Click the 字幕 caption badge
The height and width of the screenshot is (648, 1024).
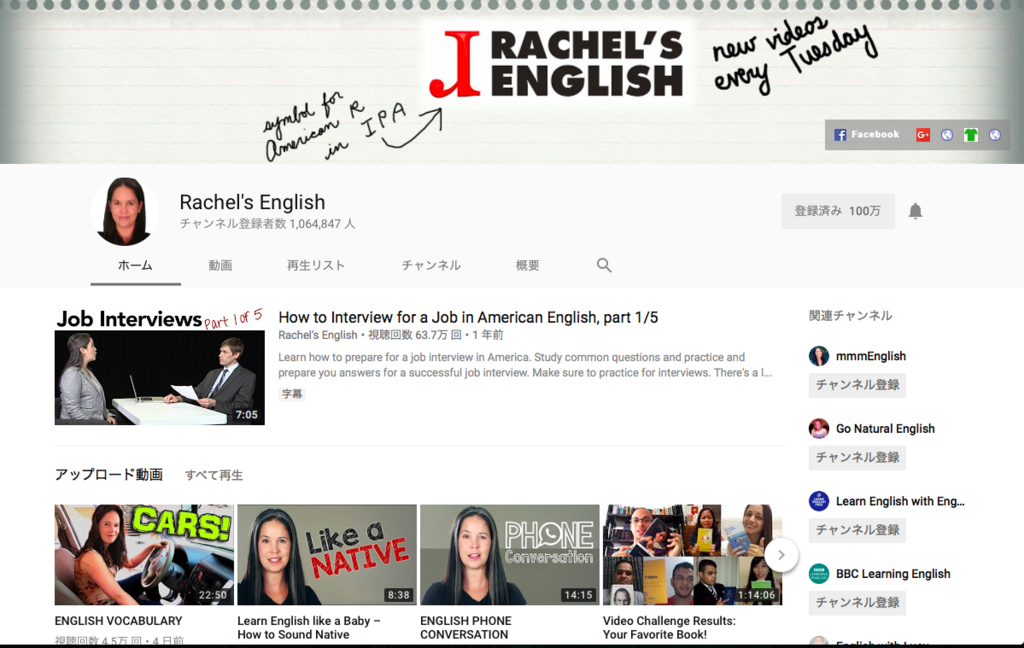[292, 394]
